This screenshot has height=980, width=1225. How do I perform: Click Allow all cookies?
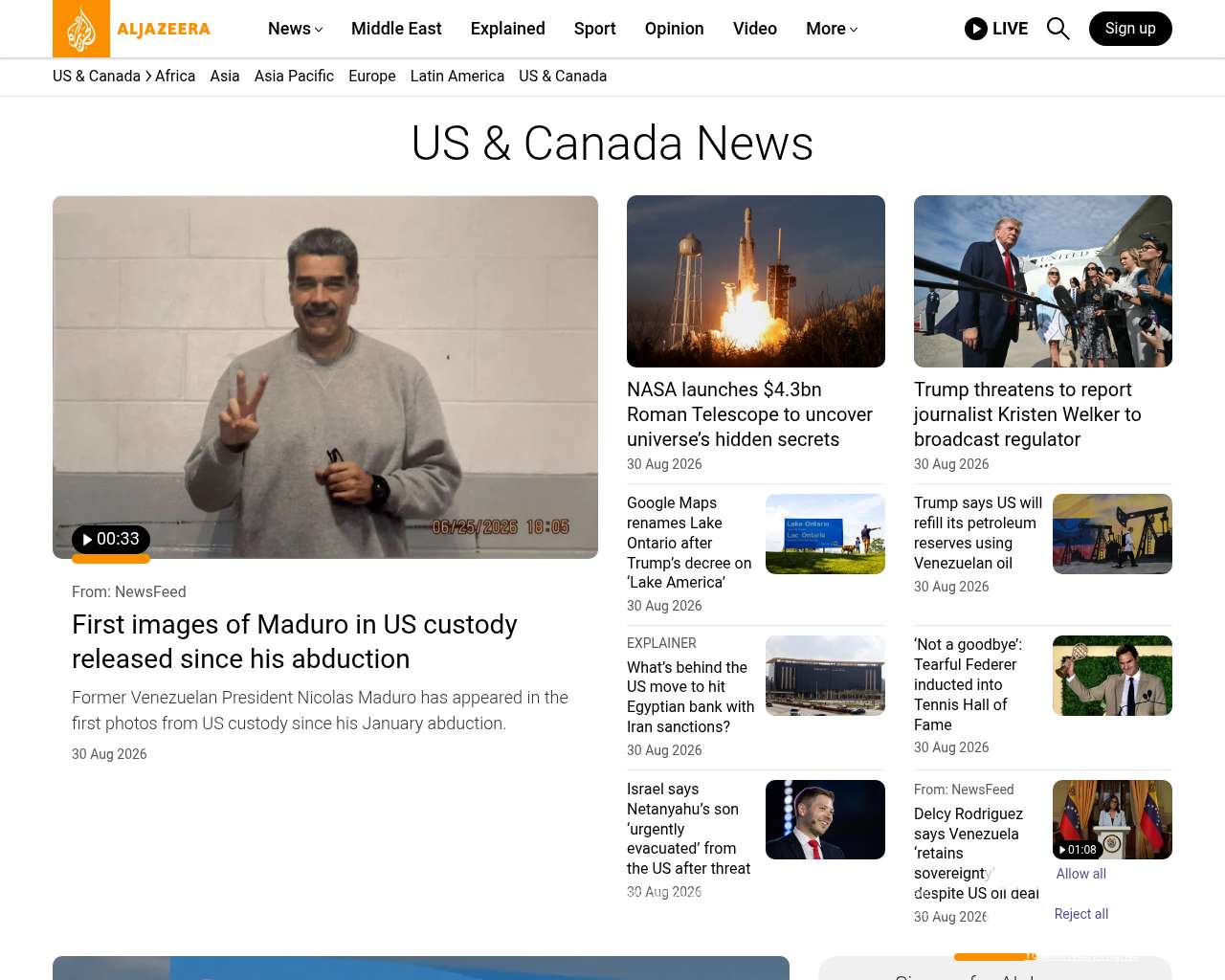1081,874
